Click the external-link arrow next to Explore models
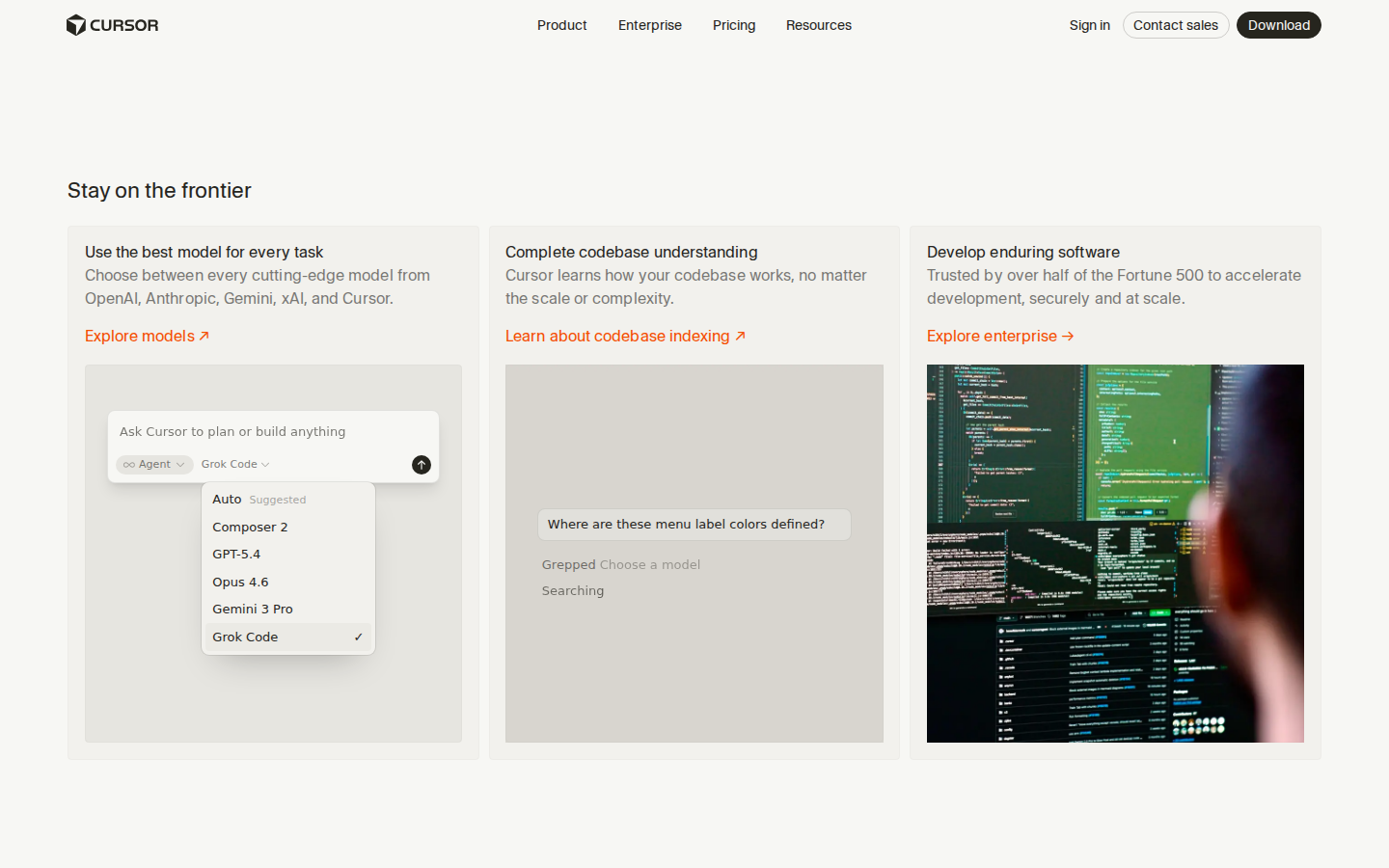1389x868 pixels. (204, 336)
